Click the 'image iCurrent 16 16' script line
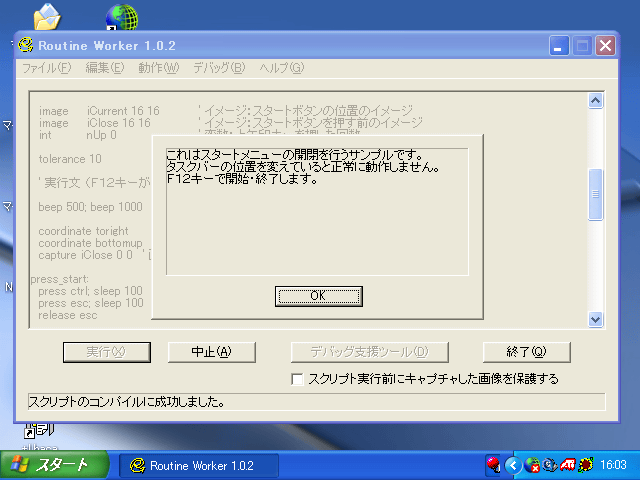This screenshot has width=640, height=480. (x=99, y=111)
